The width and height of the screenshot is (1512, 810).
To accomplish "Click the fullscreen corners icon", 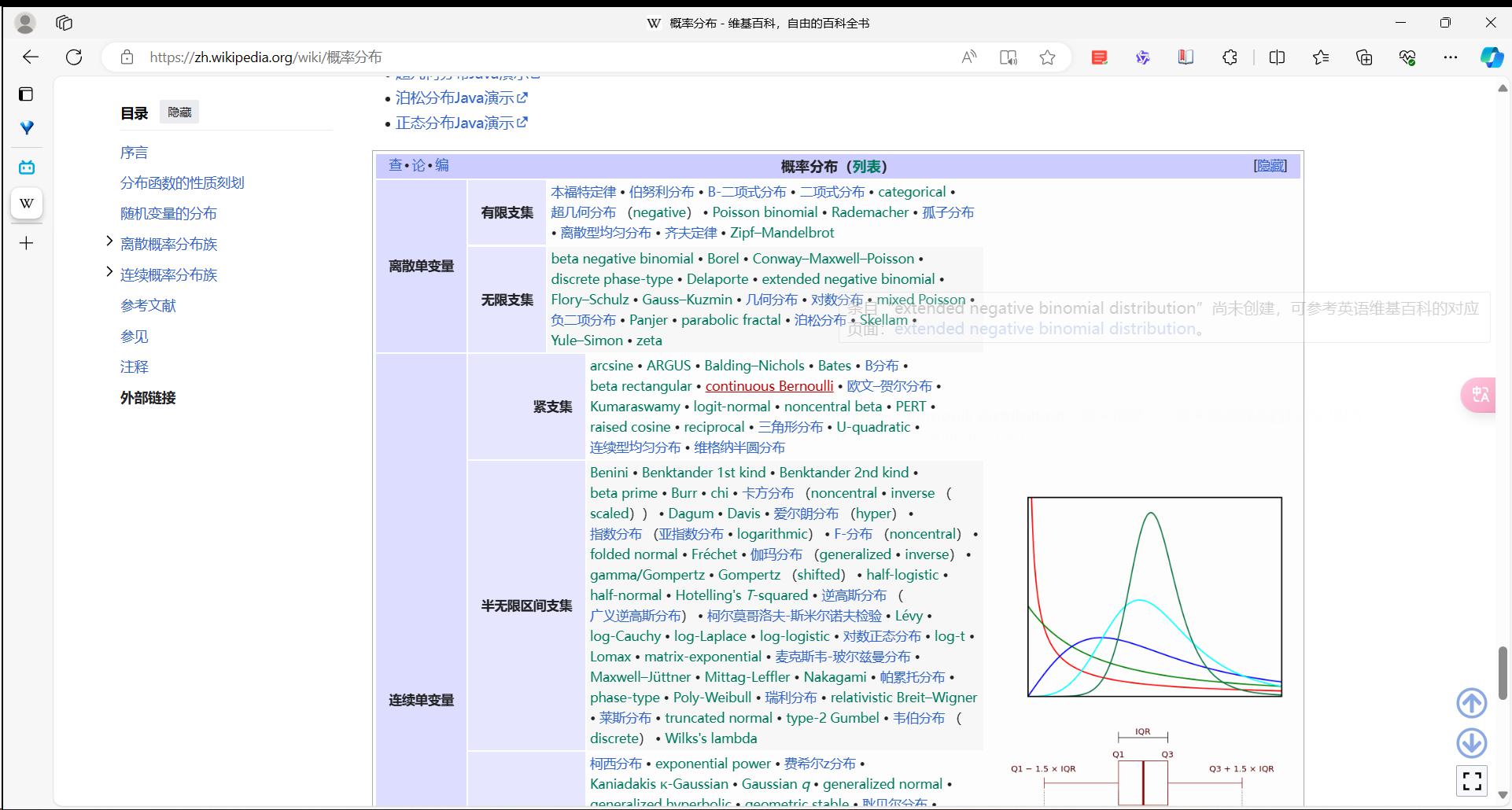I will point(1472,781).
